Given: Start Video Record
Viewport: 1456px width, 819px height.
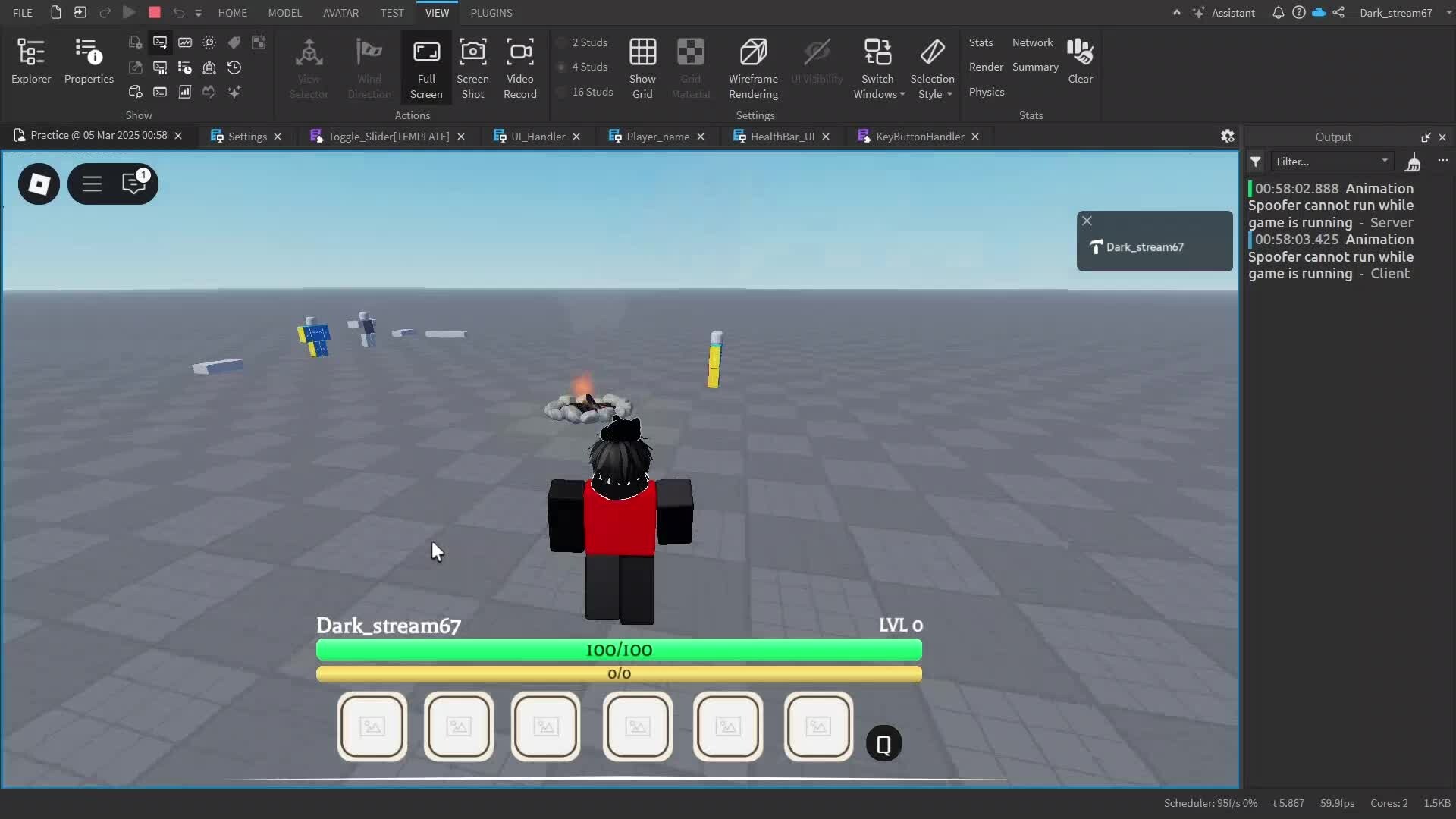Looking at the screenshot, I should pyautogui.click(x=519, y=68).
